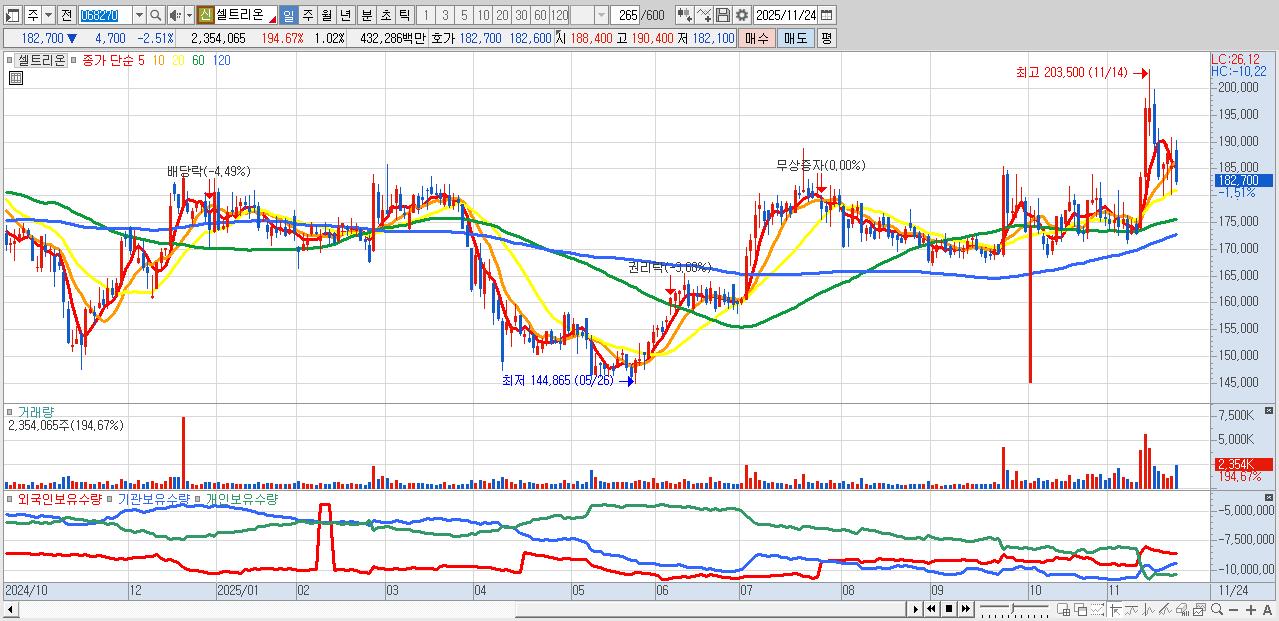Select interval 1 tab
This screenshot has width=1279, height=621.
click(x=425, y=15)
